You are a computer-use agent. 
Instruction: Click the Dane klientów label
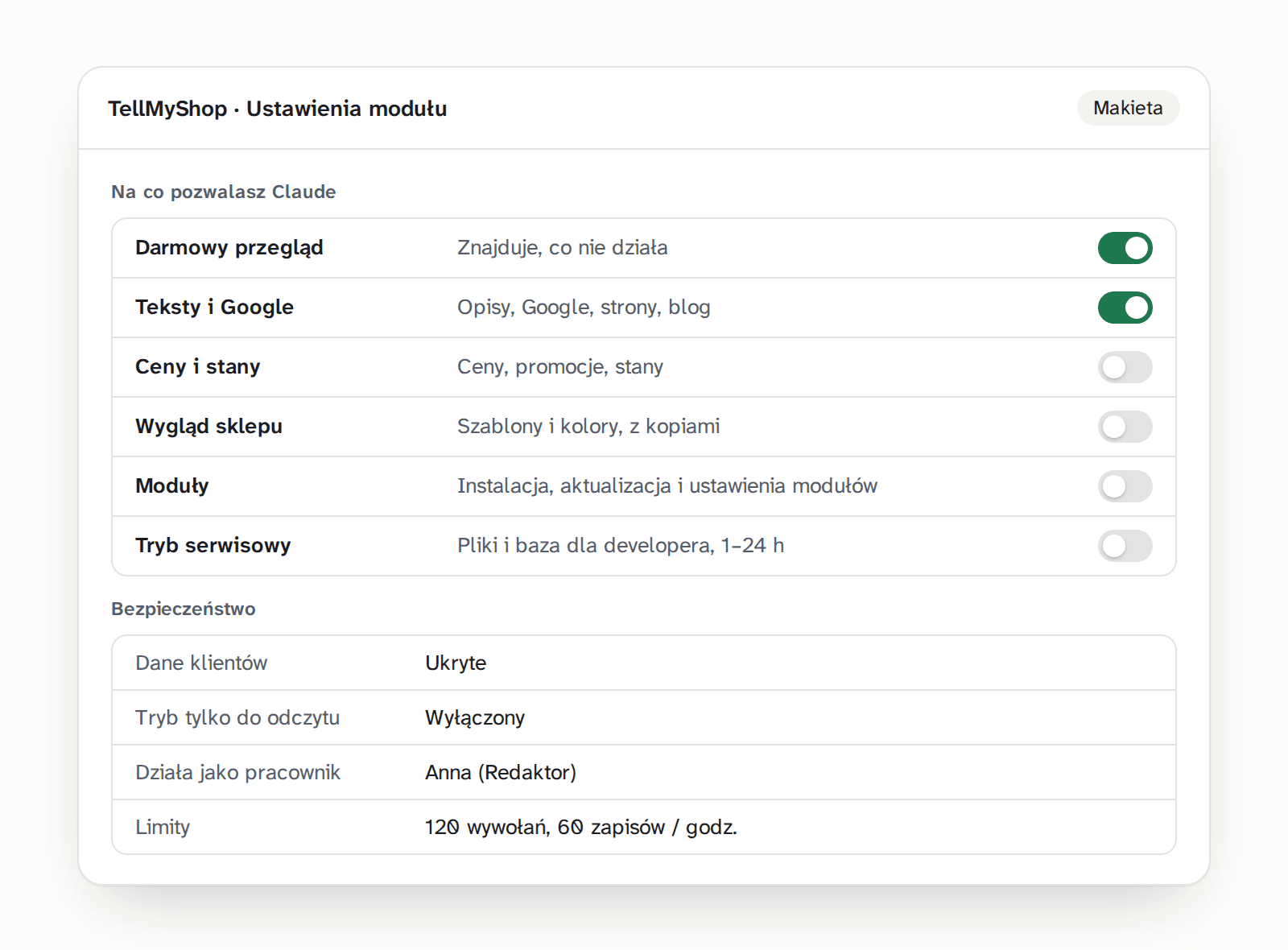pyautogui.click(x=201, y=663)
